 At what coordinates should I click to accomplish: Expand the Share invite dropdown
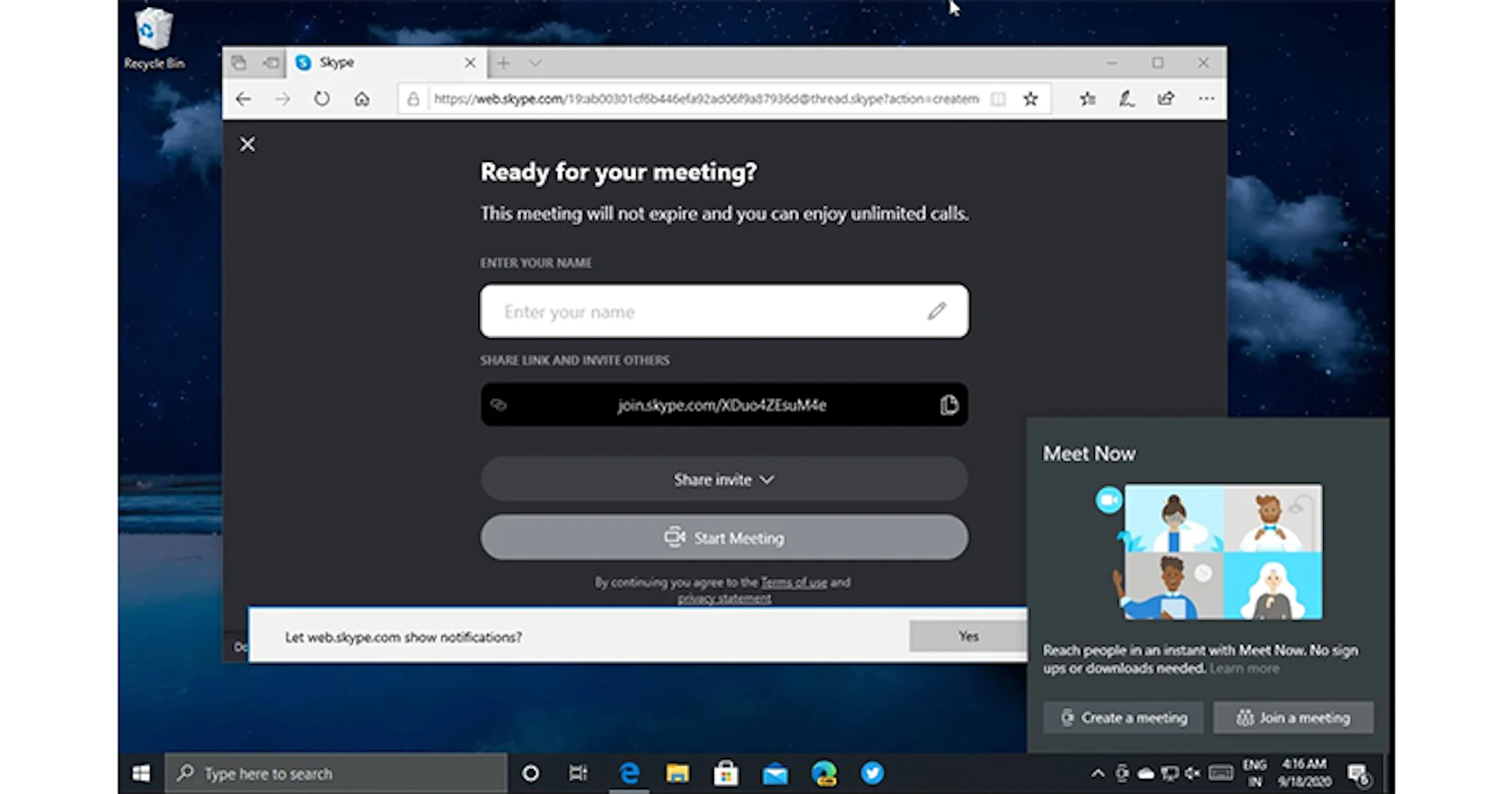(x=724, y=480)
